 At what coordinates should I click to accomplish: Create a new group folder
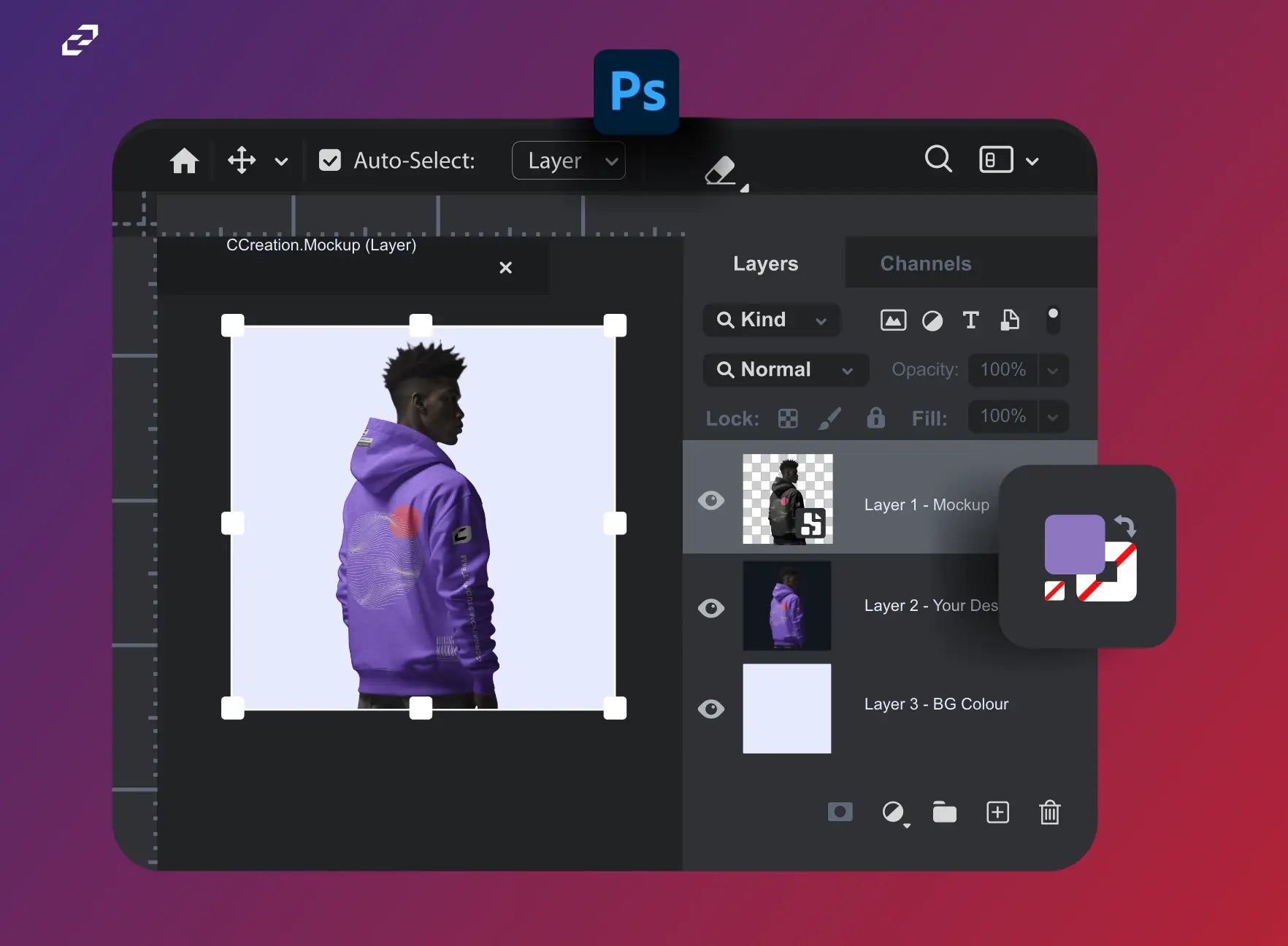[x=944, y=812]
